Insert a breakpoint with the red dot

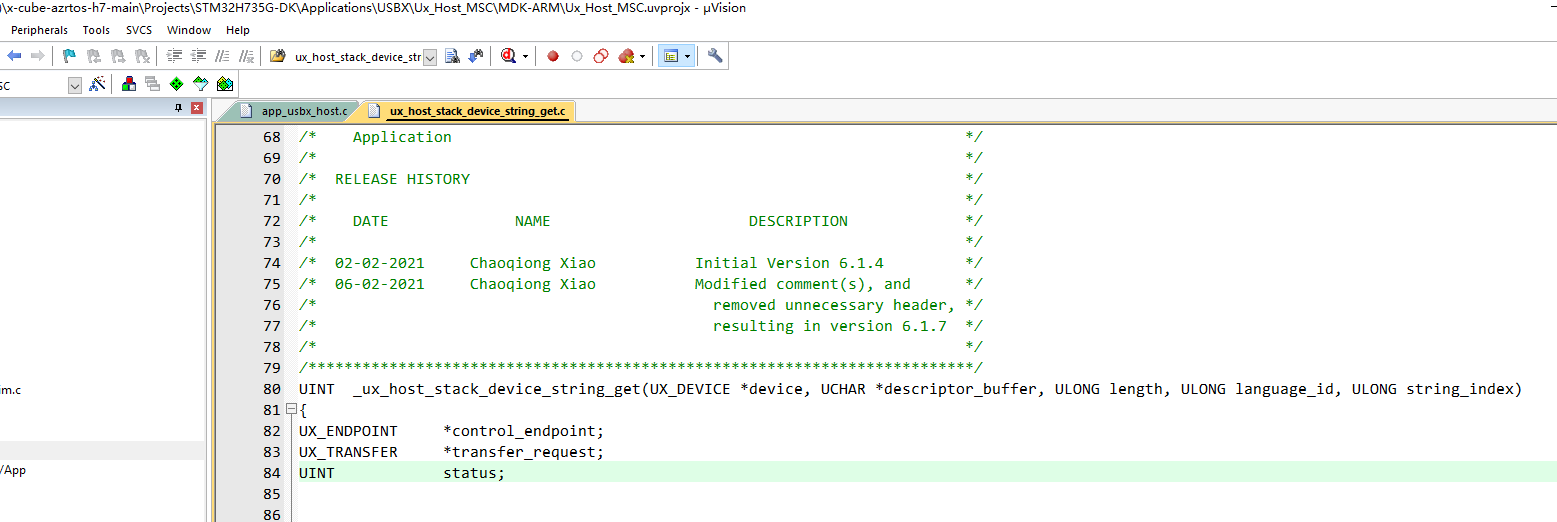tap(552, 56)
